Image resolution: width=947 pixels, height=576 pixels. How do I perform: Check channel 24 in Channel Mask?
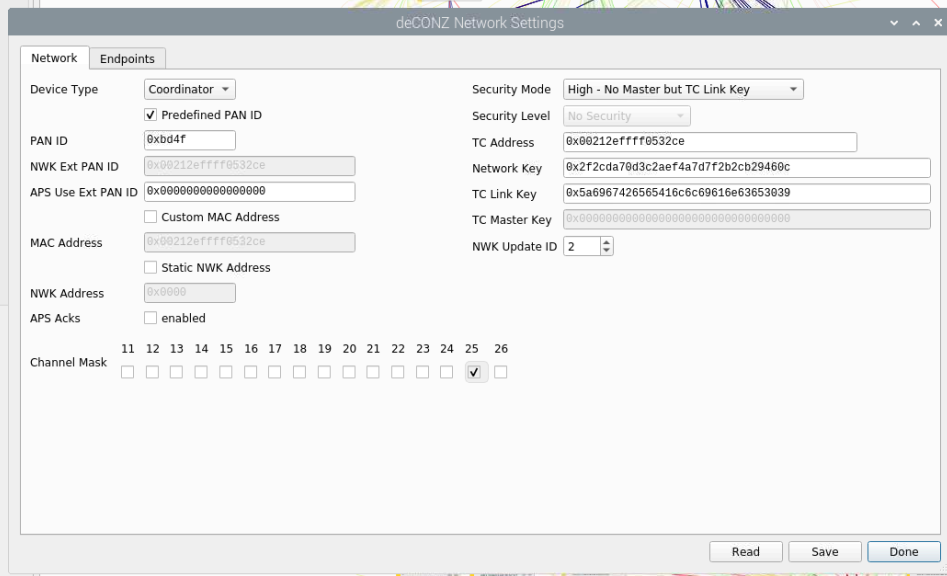[447, 373]
